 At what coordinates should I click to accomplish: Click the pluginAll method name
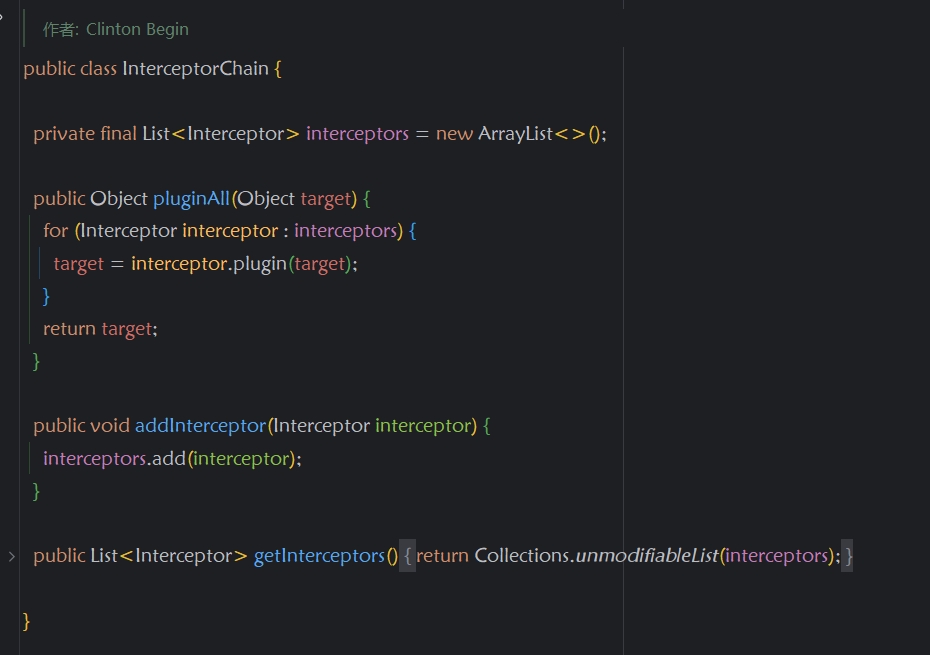pyautogui.click(x=191, y=198)
